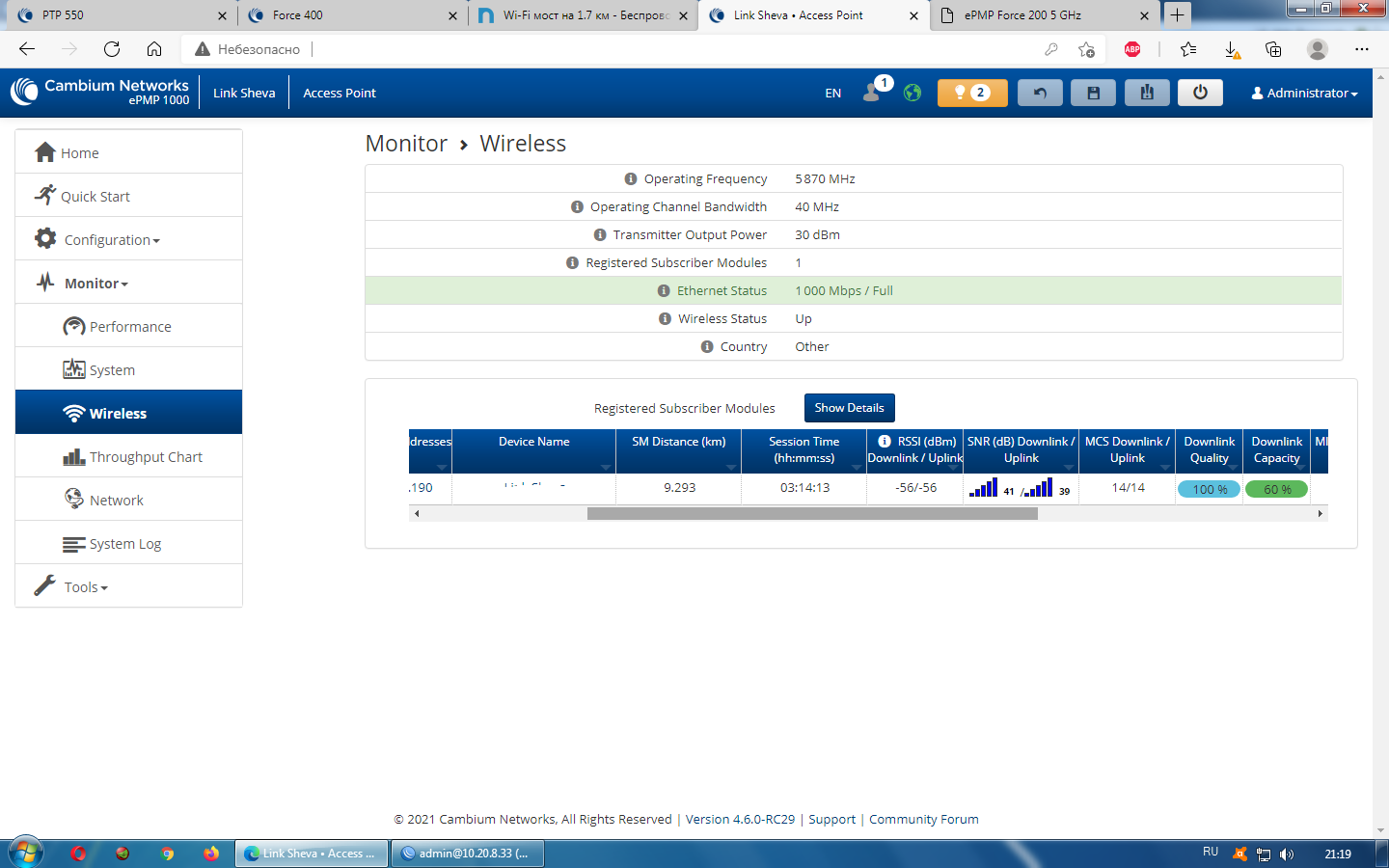Click the Chrome icon in taskbar

pyautogui.click(x=168, y=854)
